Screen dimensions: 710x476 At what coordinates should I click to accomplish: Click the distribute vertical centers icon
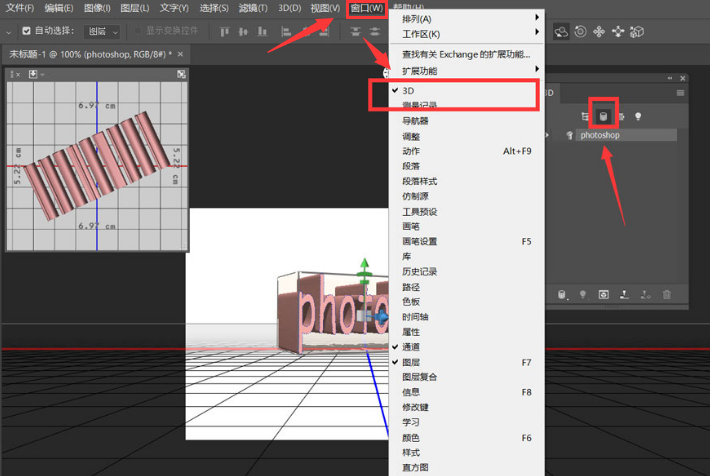(x=374, y=32)
